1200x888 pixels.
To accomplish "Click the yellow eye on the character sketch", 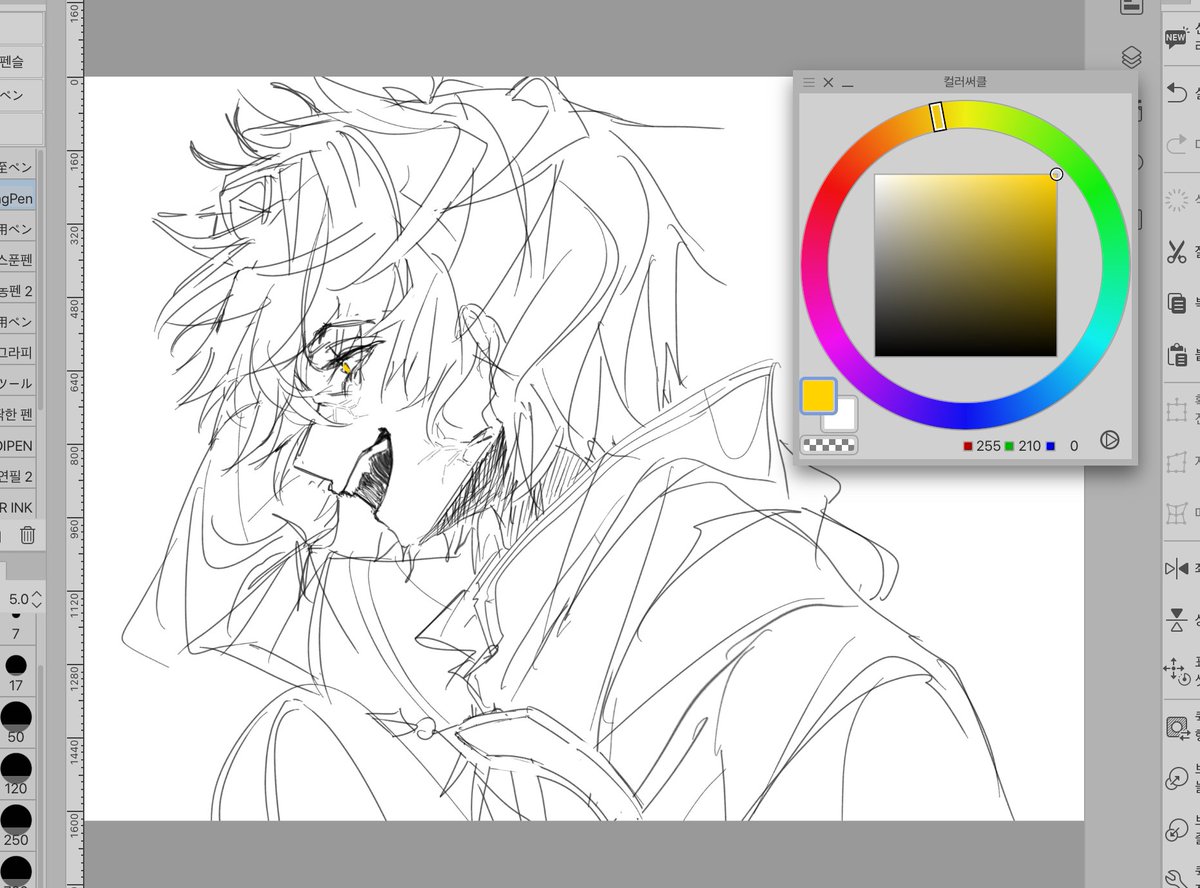I will tap(347, 369).
